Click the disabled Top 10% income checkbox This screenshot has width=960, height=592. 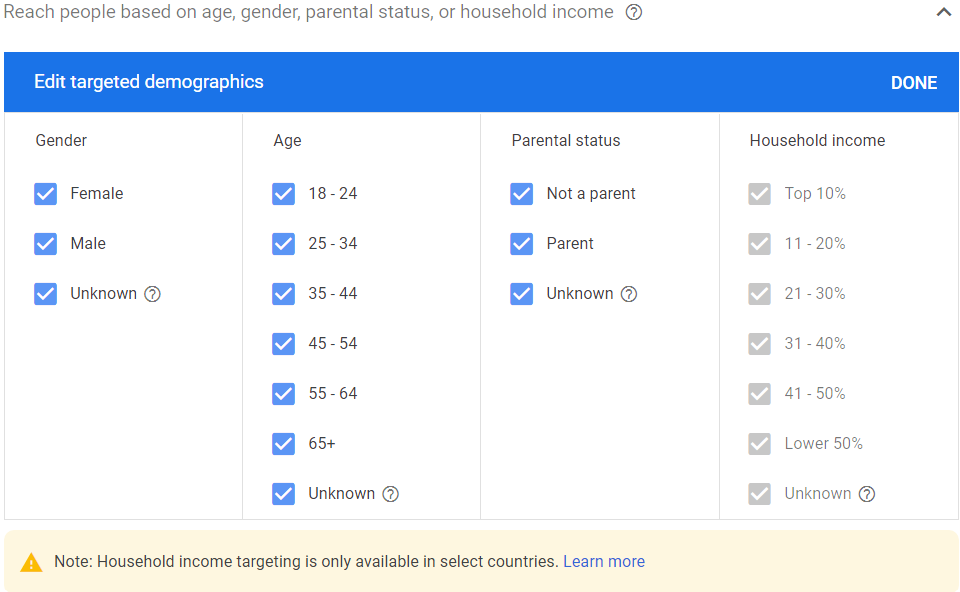click(x=759, y=193)
